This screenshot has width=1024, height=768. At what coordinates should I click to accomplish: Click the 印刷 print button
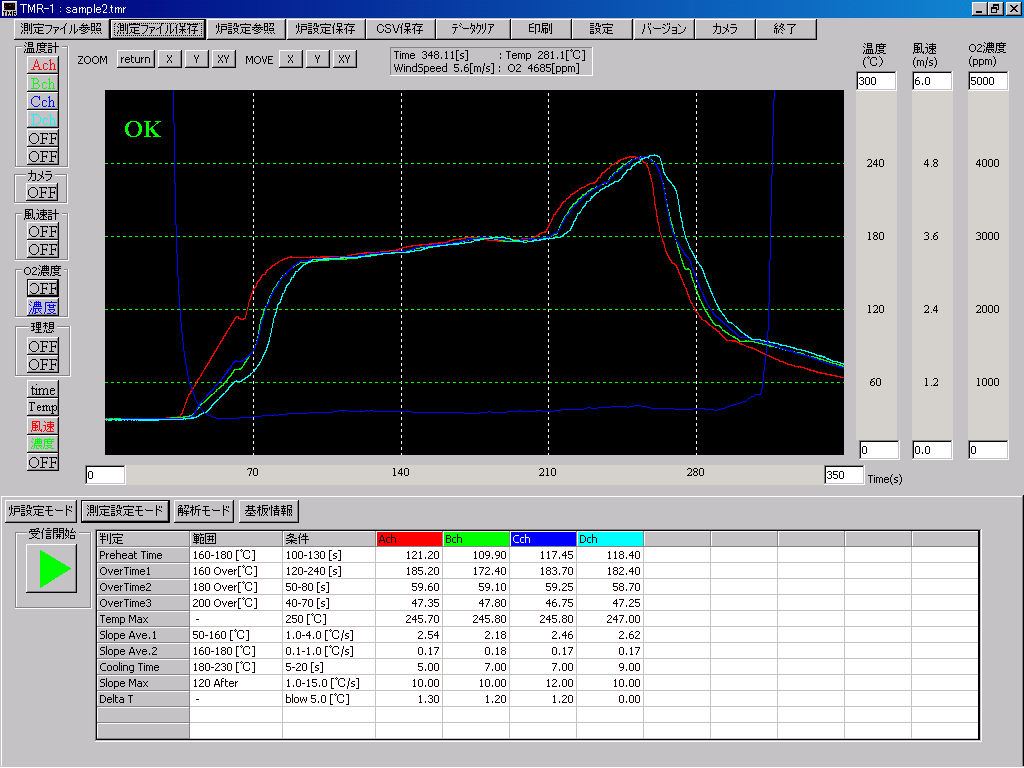pos(540,29)
